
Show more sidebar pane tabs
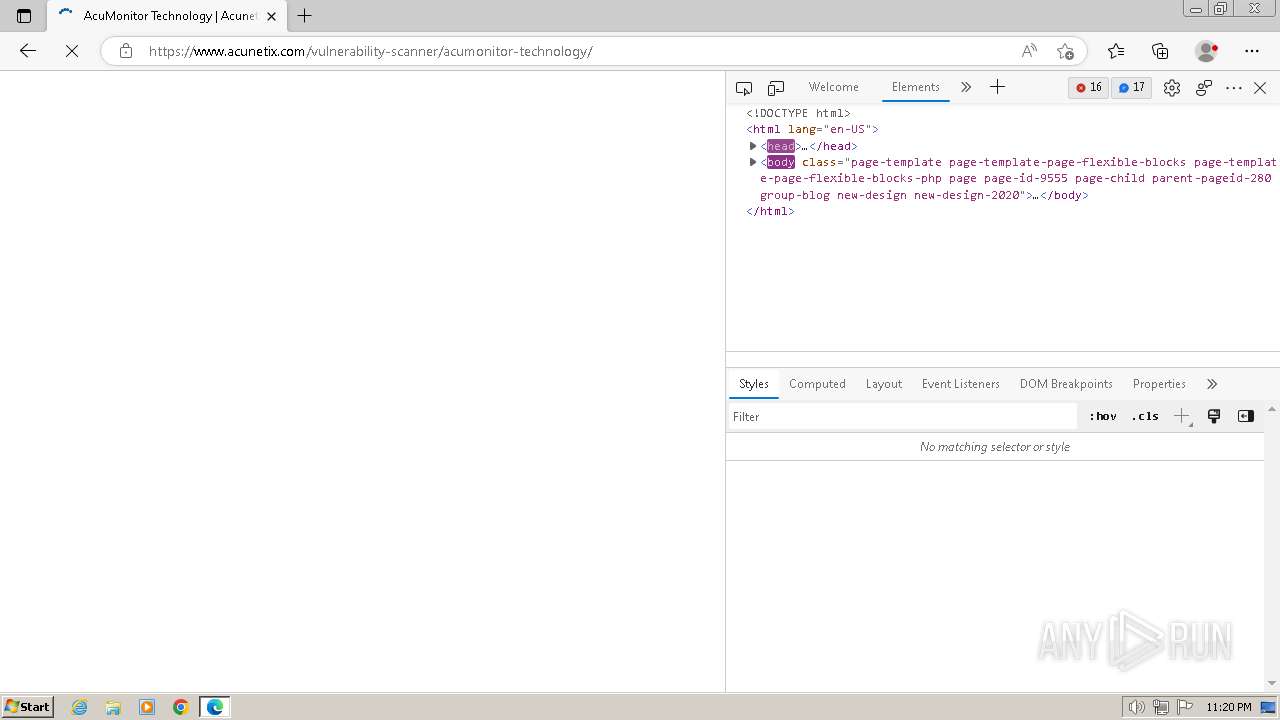coord(1212,384)
